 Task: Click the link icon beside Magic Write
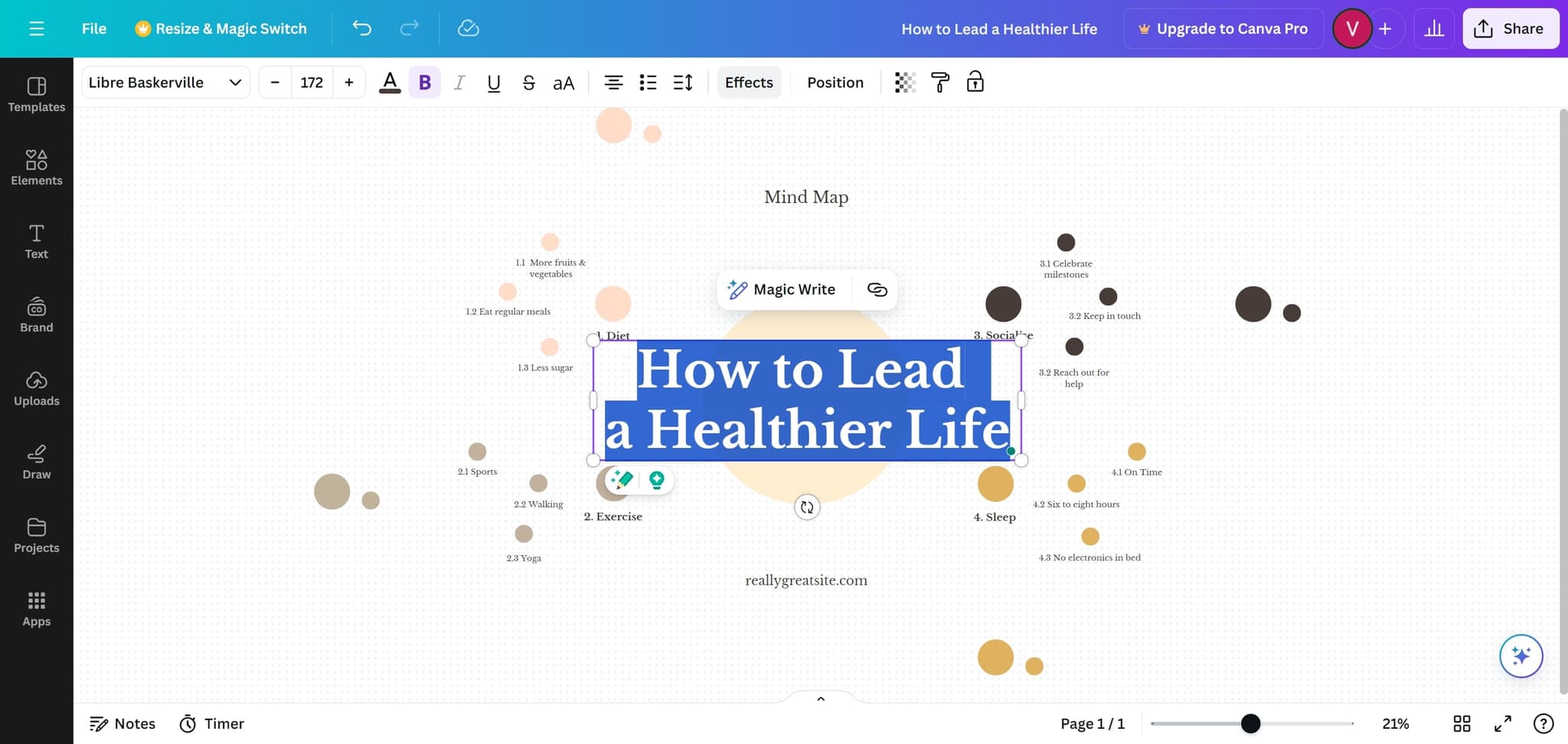coord(877,289)
